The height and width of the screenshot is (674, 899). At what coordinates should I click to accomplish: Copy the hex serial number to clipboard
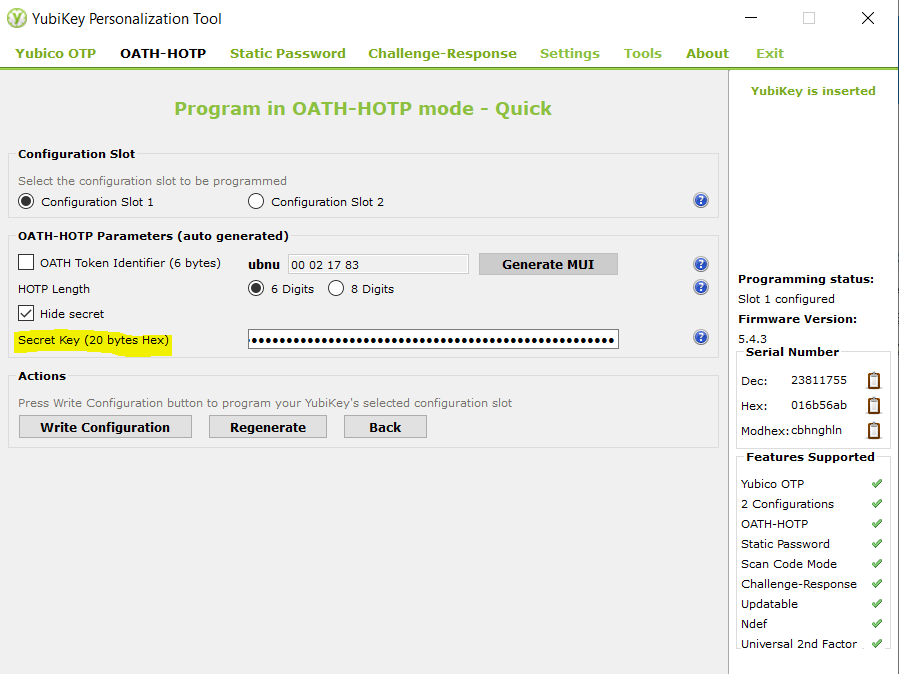(874, 405)
